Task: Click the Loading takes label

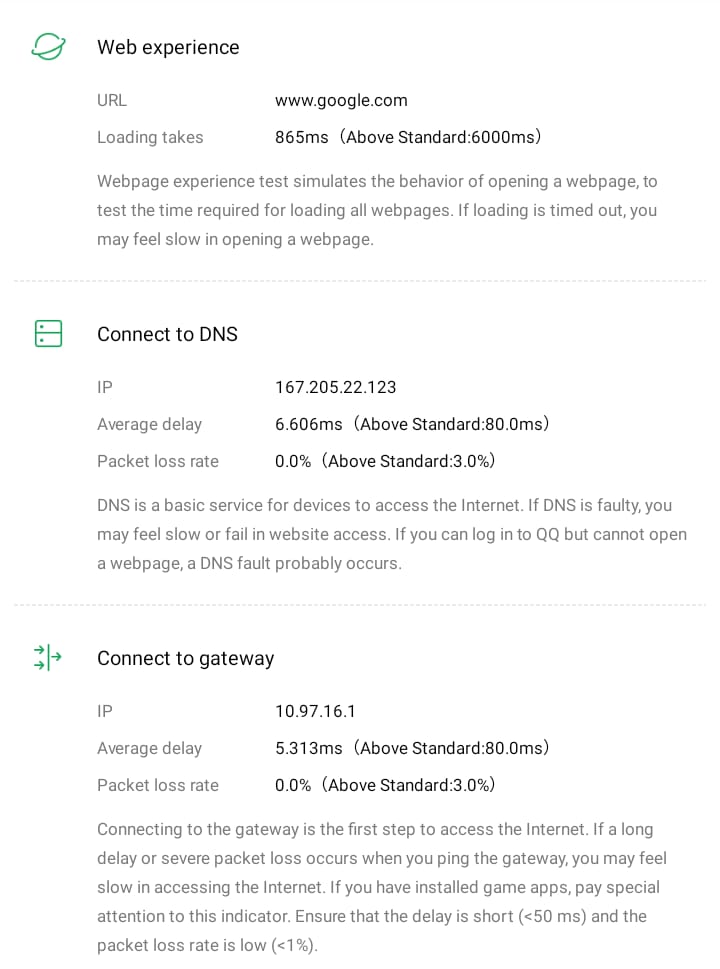Action: click(x=150, y=137)
